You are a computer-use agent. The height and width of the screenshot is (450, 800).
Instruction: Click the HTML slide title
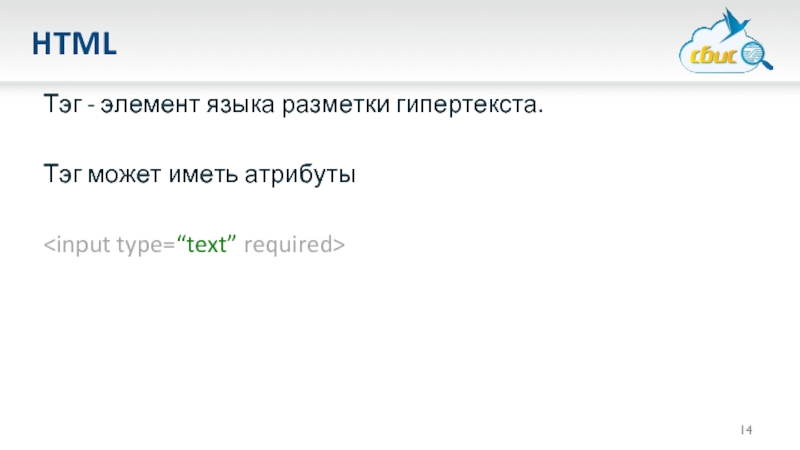[x=73, y=43]
